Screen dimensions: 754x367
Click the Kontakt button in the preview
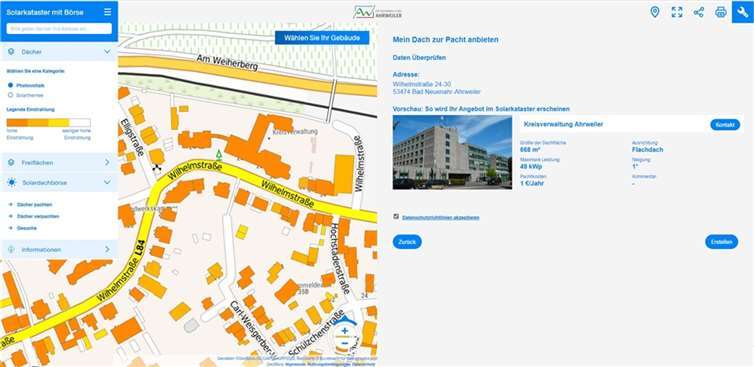click(725, 125)
